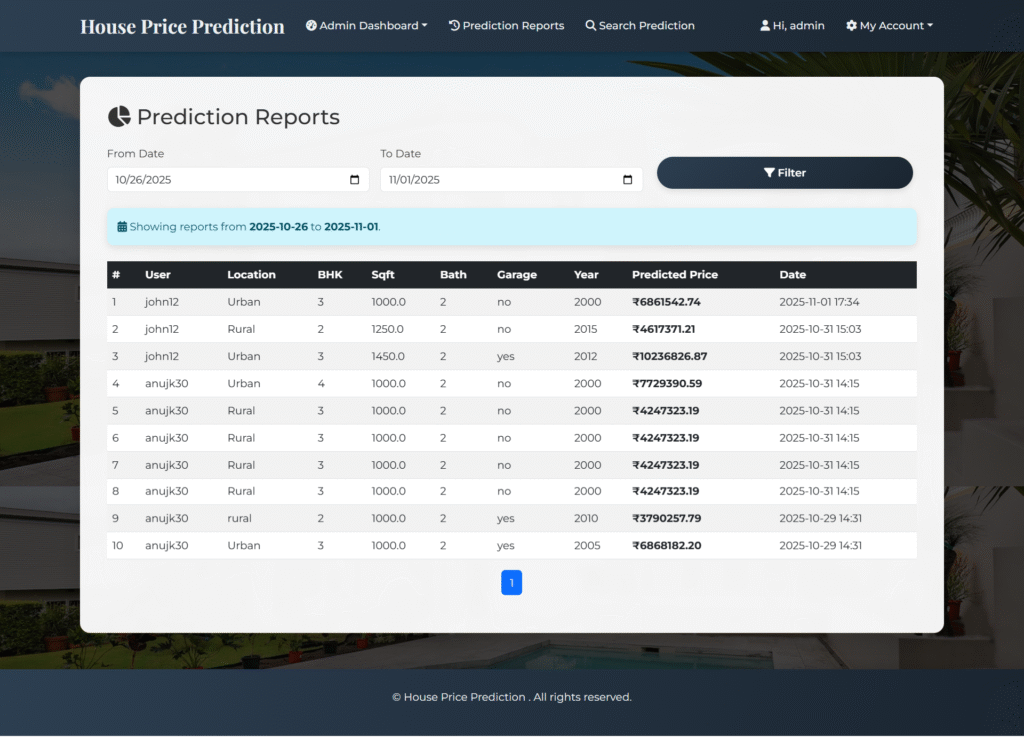Select the Predicted Price column header
This screenshot has height=737, width=1024.
tap(674, 274)
